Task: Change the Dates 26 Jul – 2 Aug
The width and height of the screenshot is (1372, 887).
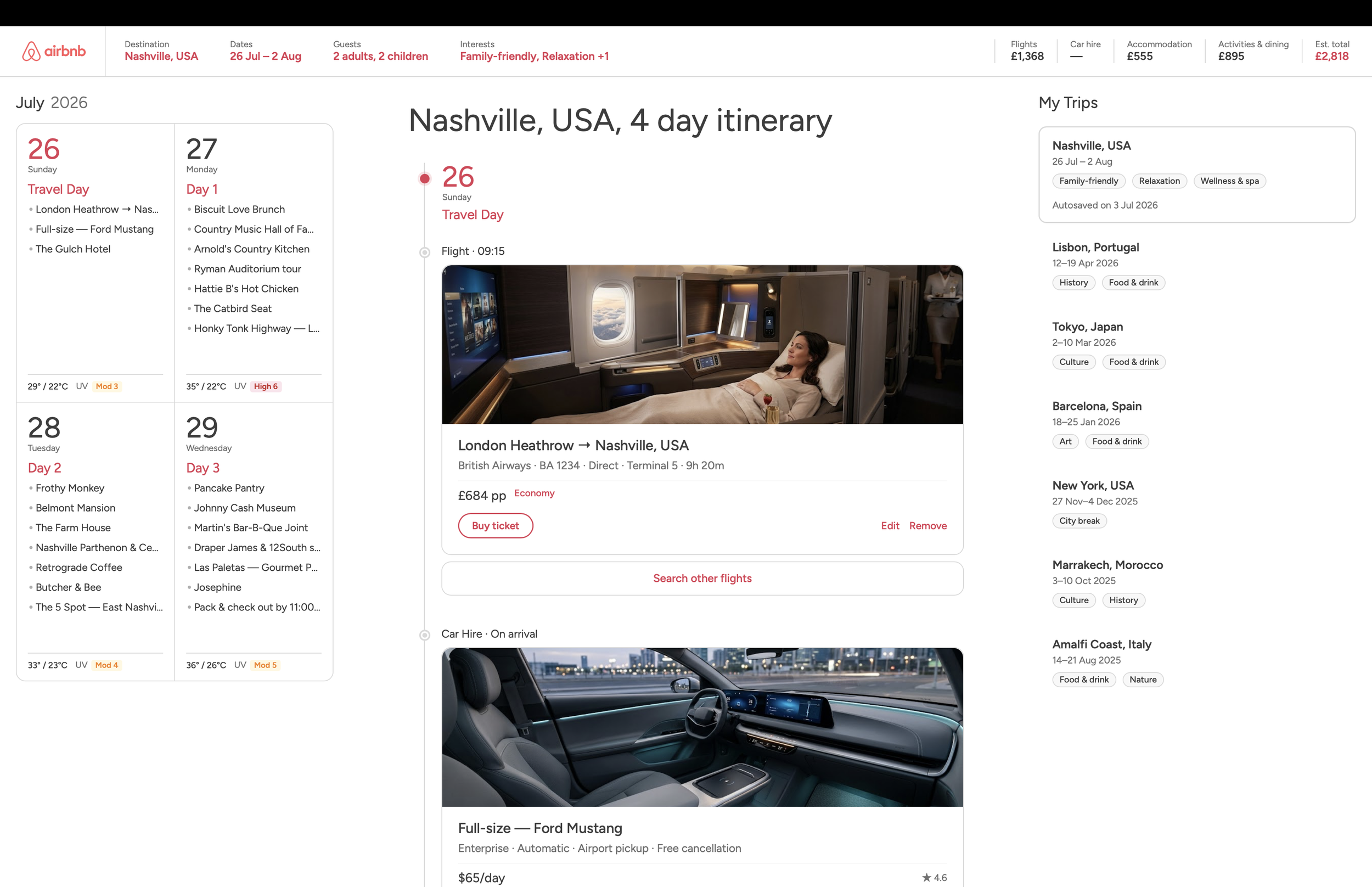Action: (266, 50)
